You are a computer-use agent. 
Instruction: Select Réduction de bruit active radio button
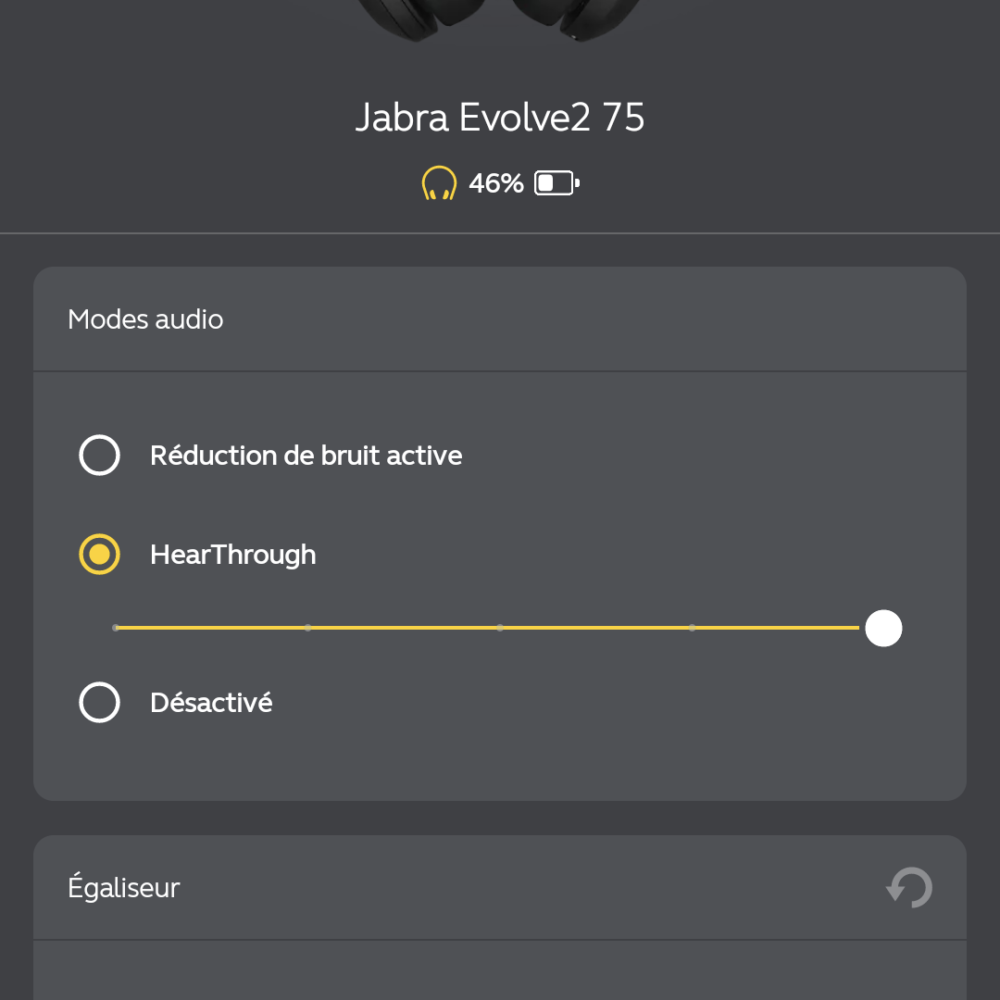pyautogui.click(x=99, y=455)
